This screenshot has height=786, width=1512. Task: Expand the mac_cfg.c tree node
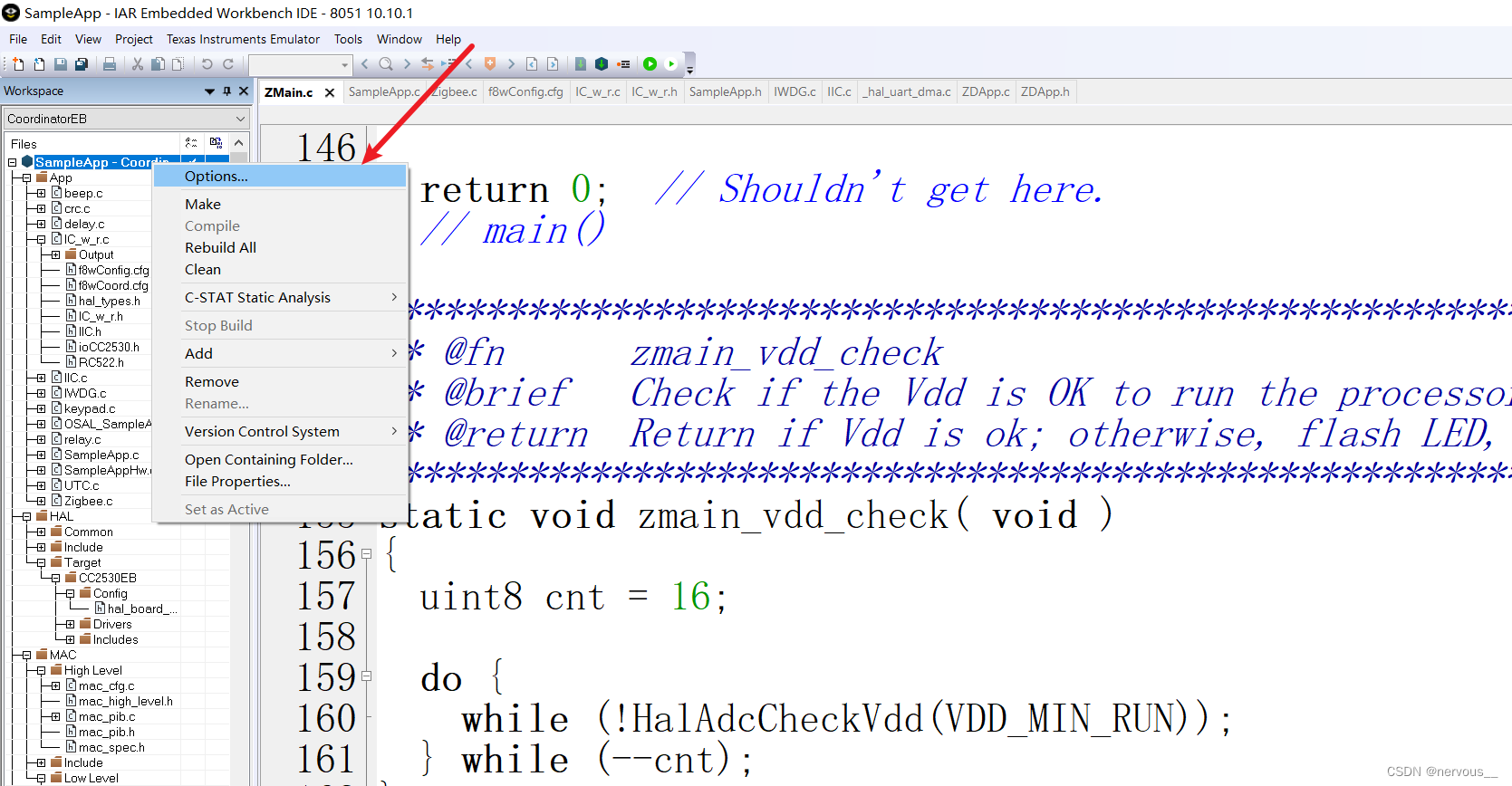(55, 686)
